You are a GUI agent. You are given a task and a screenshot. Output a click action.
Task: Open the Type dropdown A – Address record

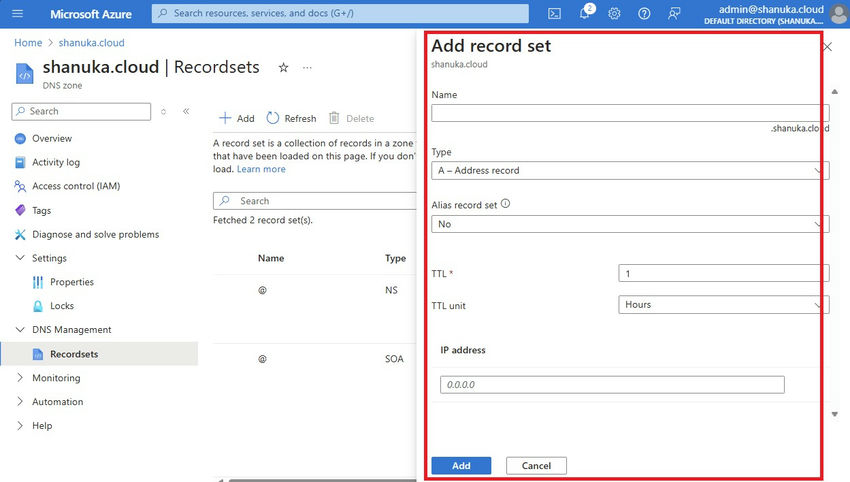tap(630, 170)
